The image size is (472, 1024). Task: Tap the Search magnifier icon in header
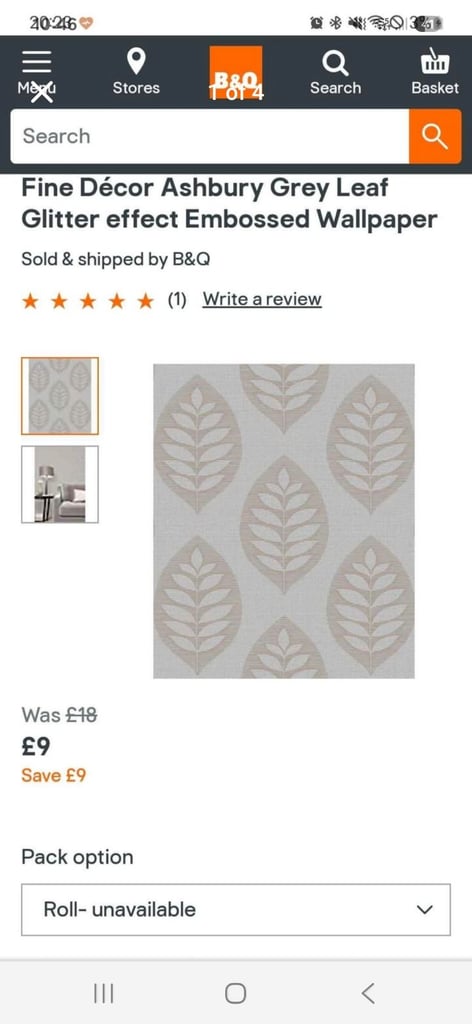click(x=336, y=63)
